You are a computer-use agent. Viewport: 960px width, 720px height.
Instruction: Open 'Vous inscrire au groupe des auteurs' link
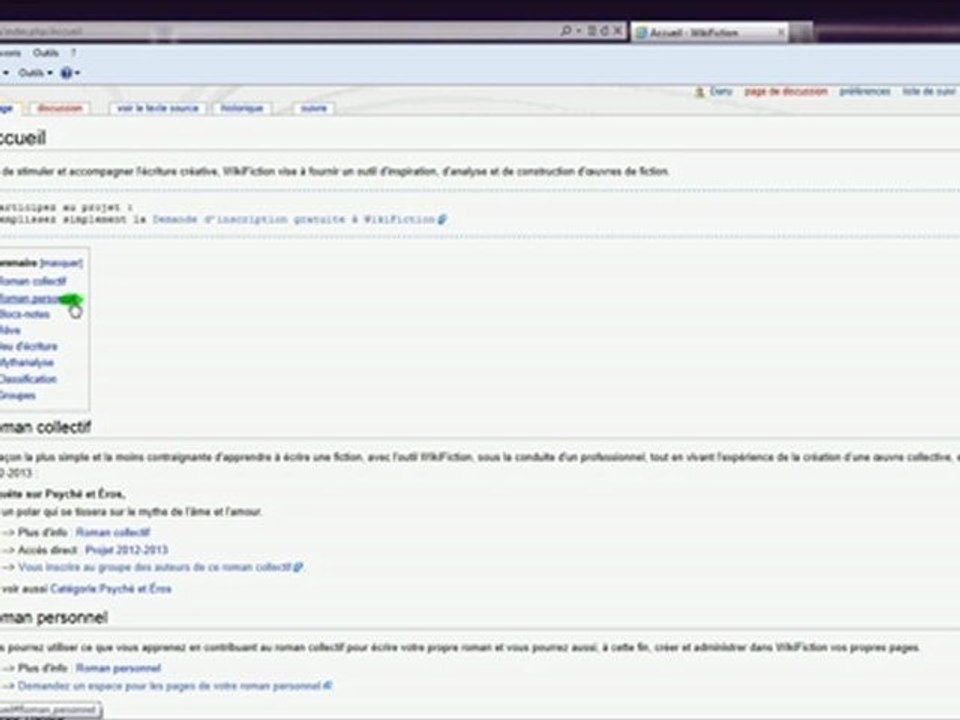160,568
